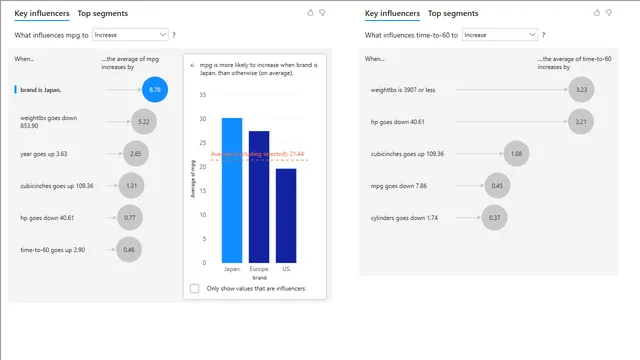Click thumbs down icon in time-to-60 visual
640x360 pixels.
[x=609, y=13]
